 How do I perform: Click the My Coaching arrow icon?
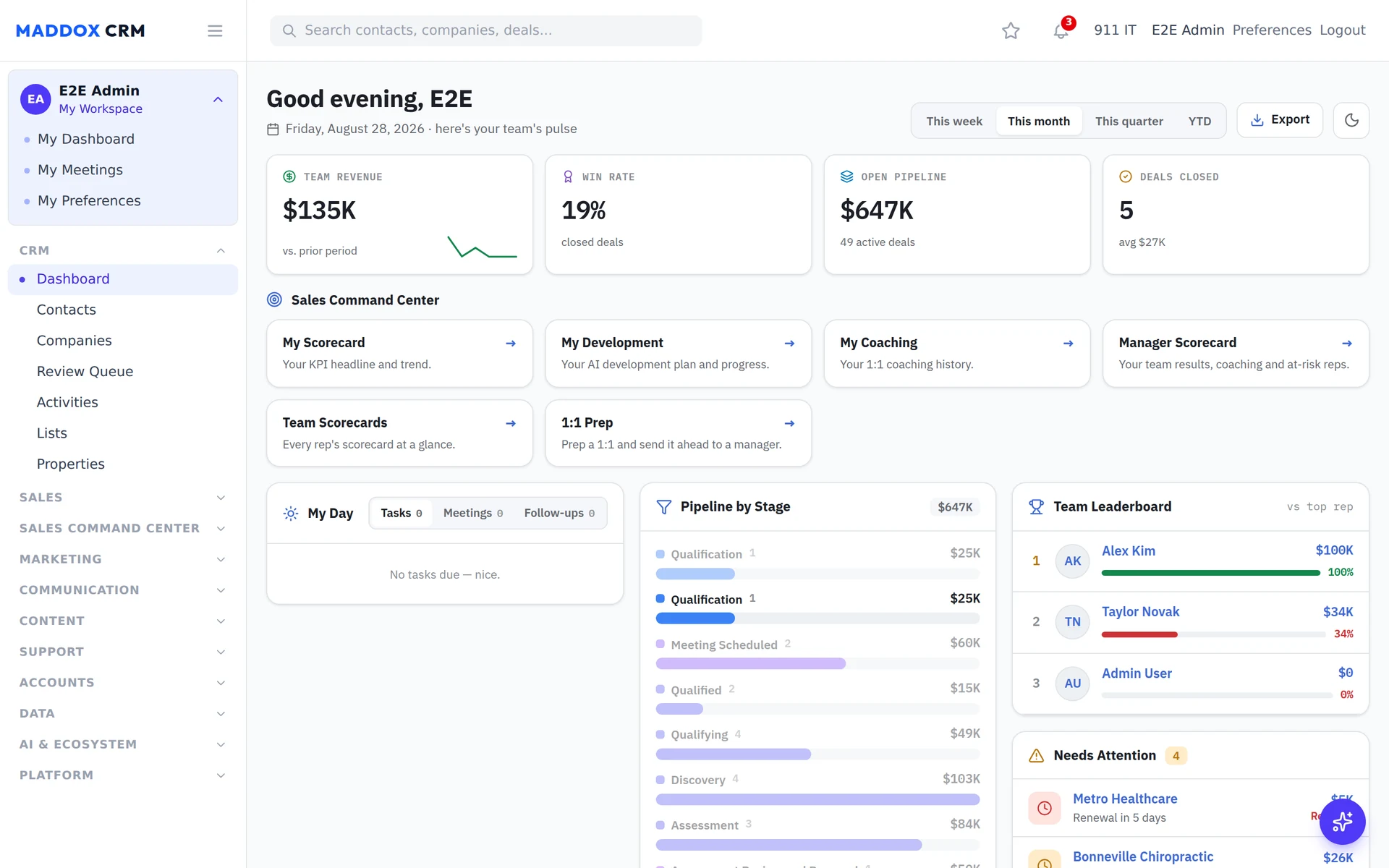tap(1068, 344)
